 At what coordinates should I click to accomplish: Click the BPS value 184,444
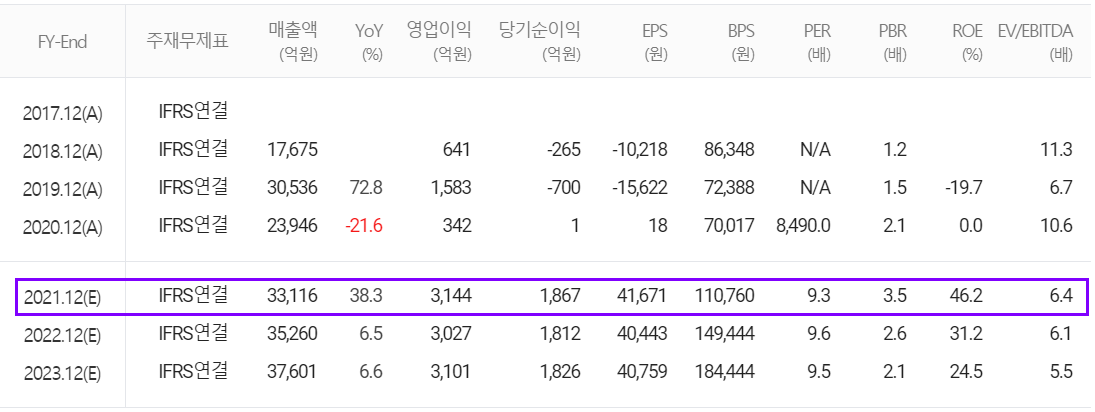click(x=725, y=371)
